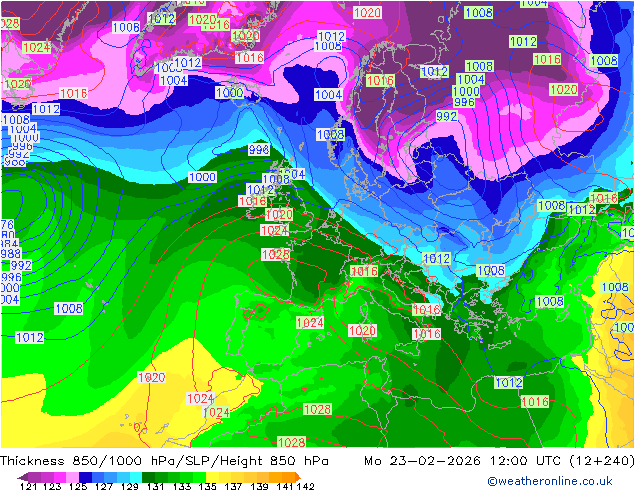Screen dimensions: 634x490
Task: Click the 121 legend scale value
Action: tap(29, 486)
